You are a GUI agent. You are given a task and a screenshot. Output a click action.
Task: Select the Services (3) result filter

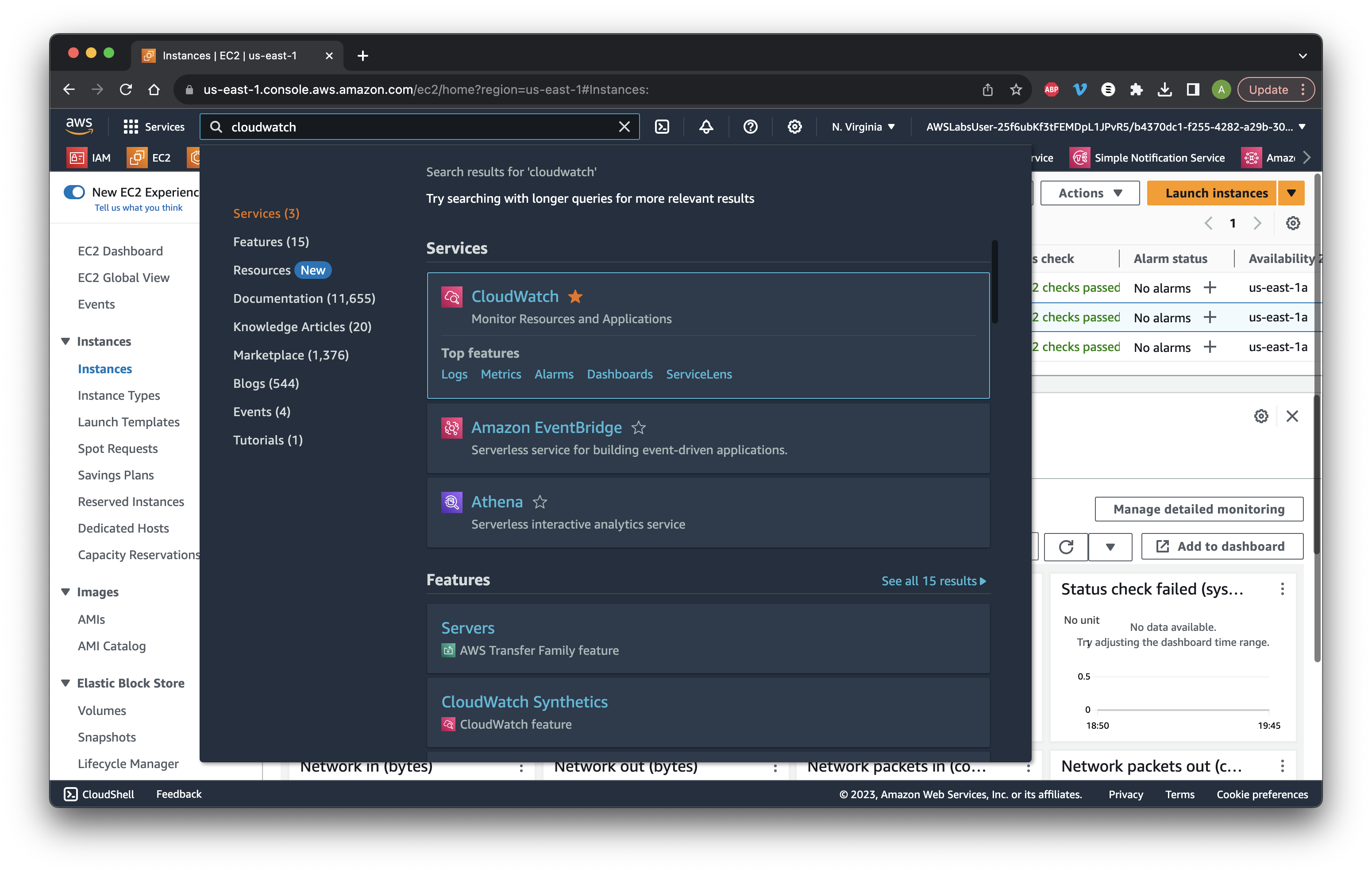266,213
